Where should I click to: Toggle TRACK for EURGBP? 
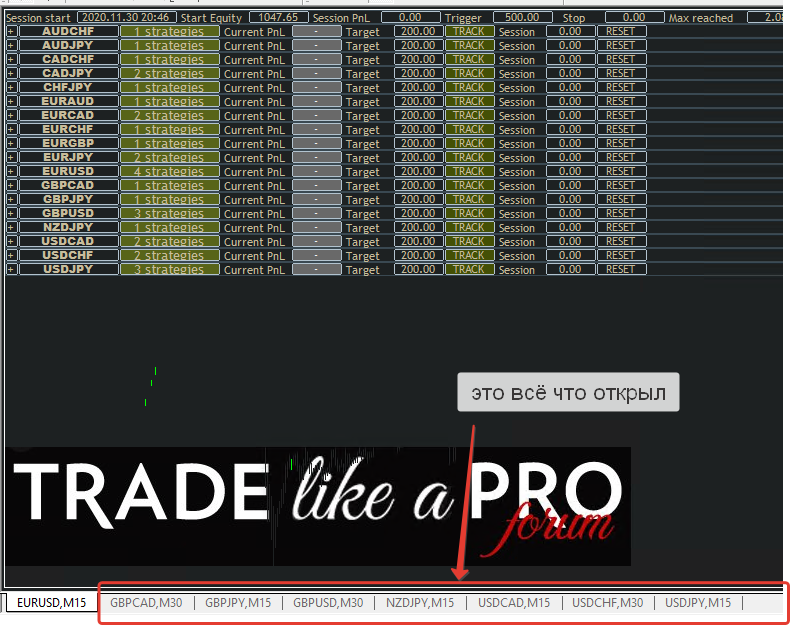click(469, 144)
